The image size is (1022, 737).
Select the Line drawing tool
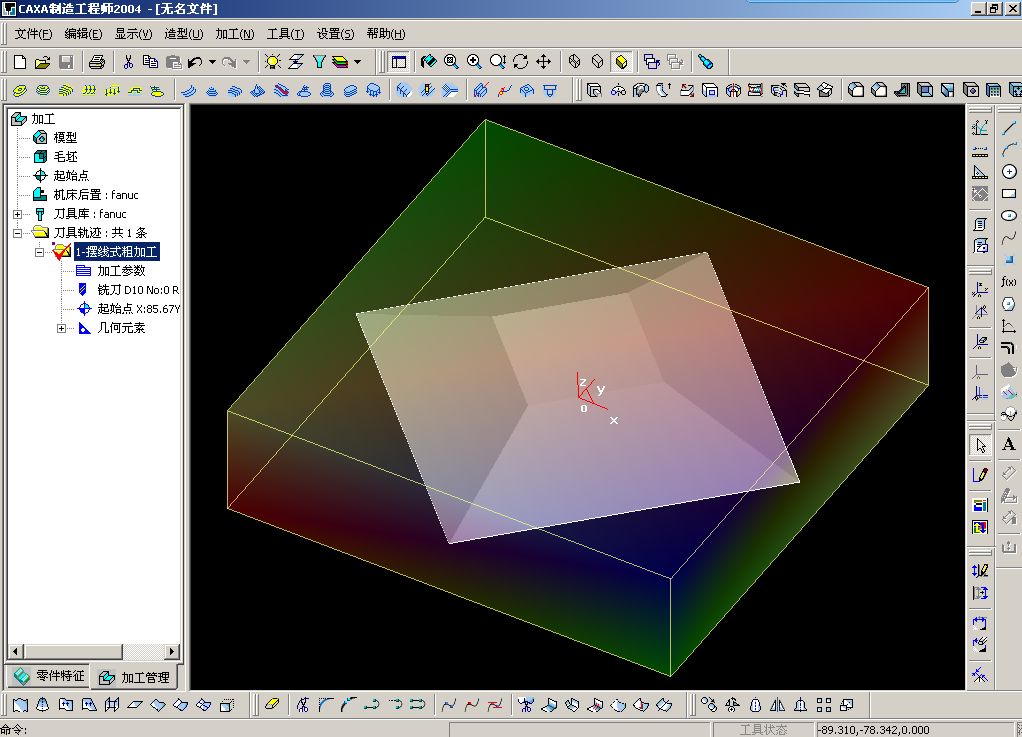(1008, 128)
